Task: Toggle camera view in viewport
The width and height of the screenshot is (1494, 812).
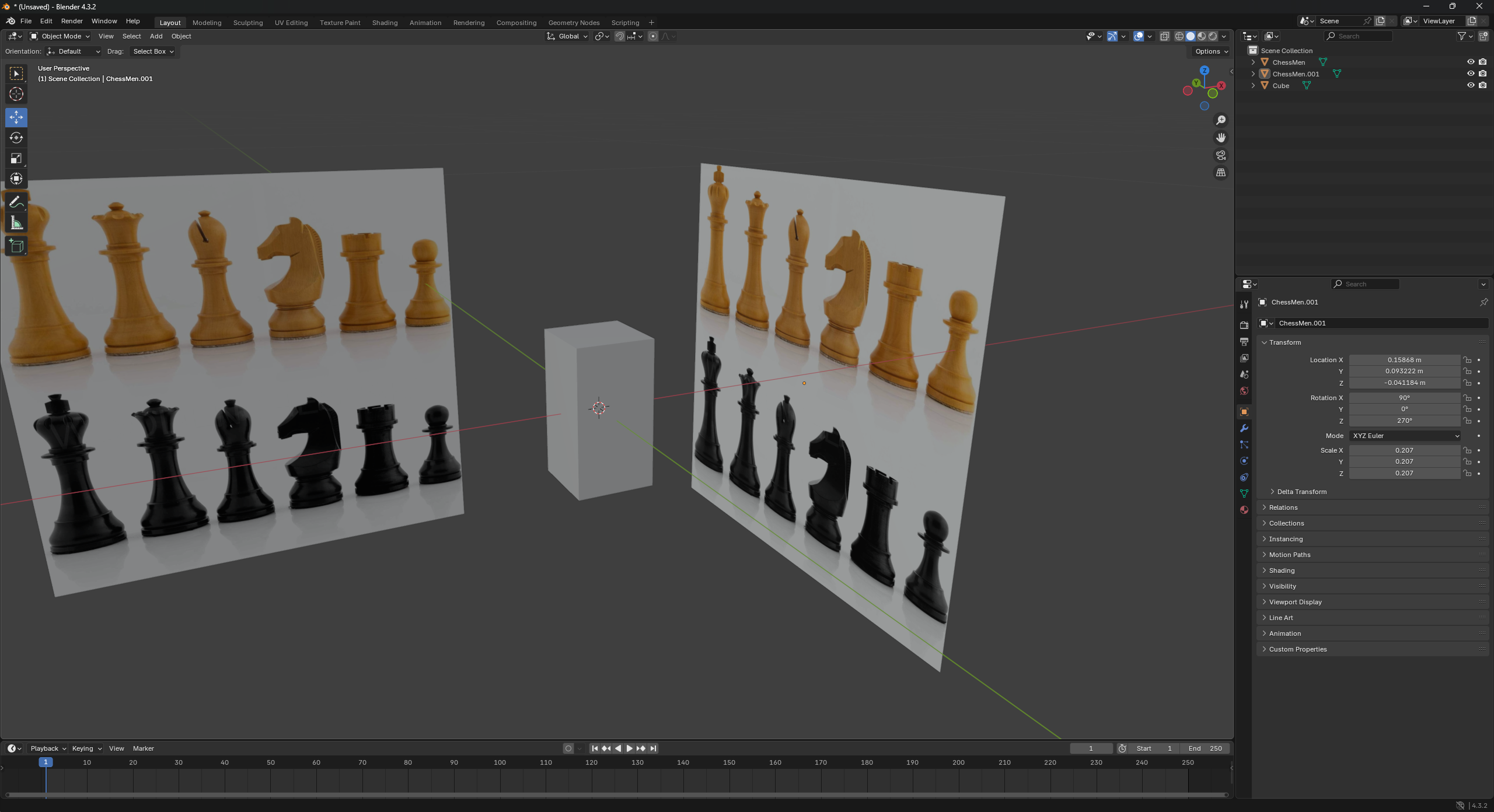Action: tap(1220, 155)
